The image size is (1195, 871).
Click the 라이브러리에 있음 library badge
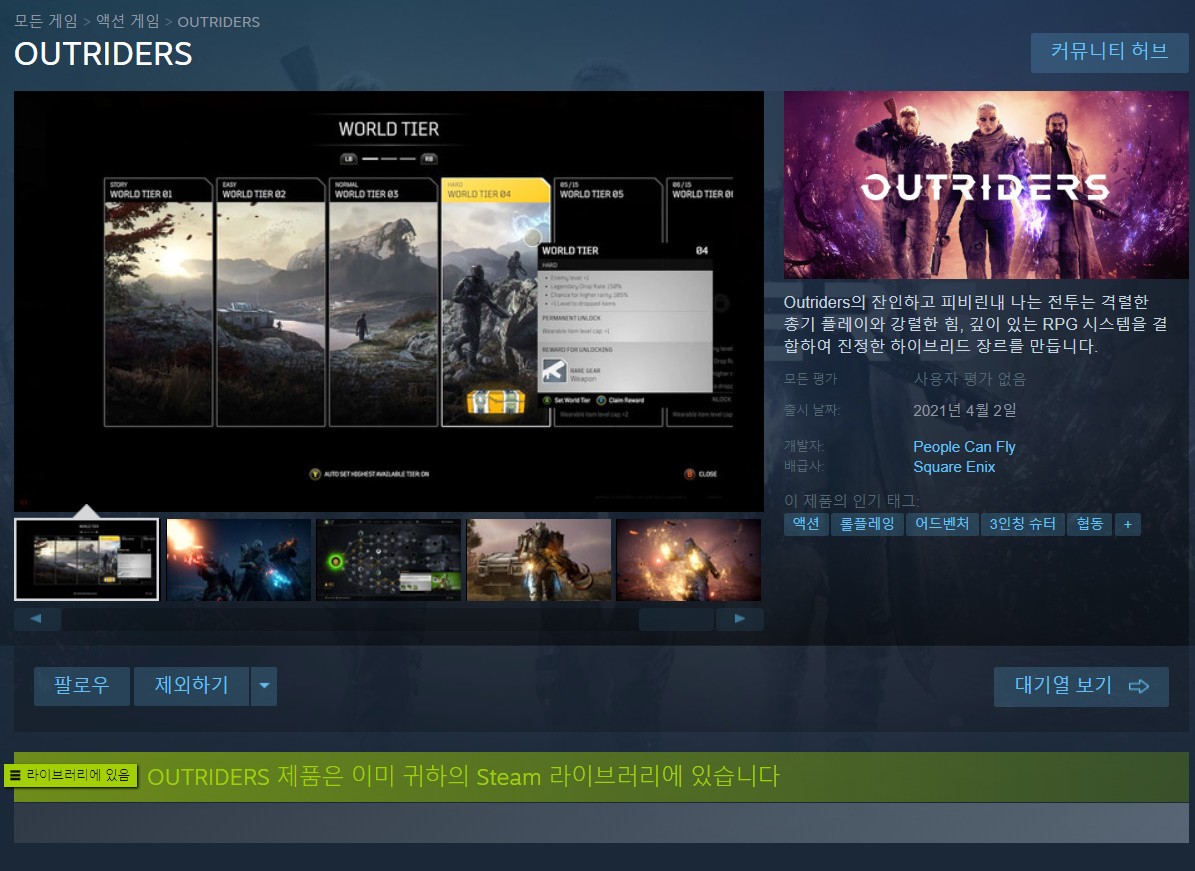click(x=71, y=775)
